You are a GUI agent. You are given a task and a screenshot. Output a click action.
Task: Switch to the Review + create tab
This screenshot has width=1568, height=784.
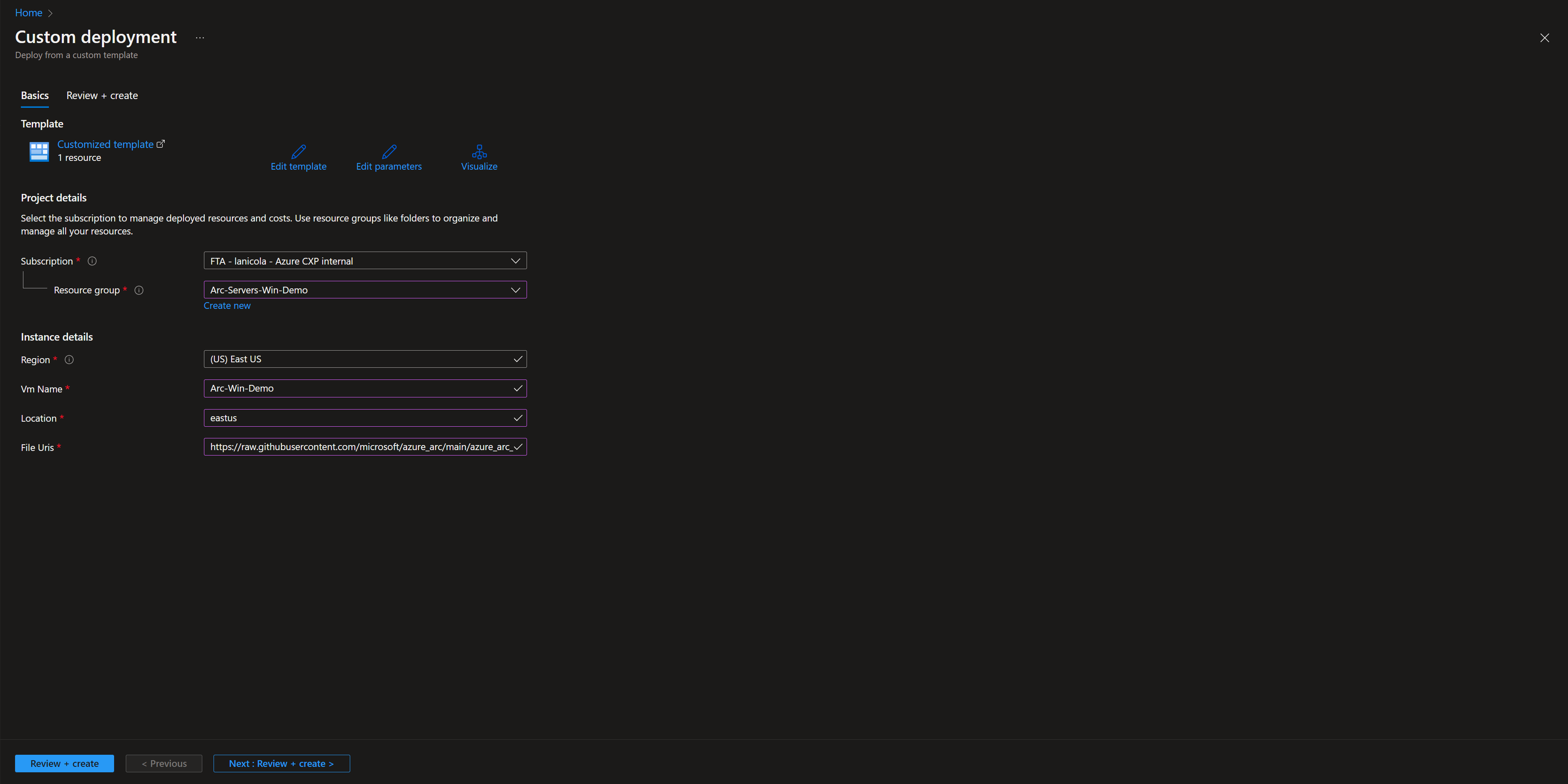click(x=102, y=96)
